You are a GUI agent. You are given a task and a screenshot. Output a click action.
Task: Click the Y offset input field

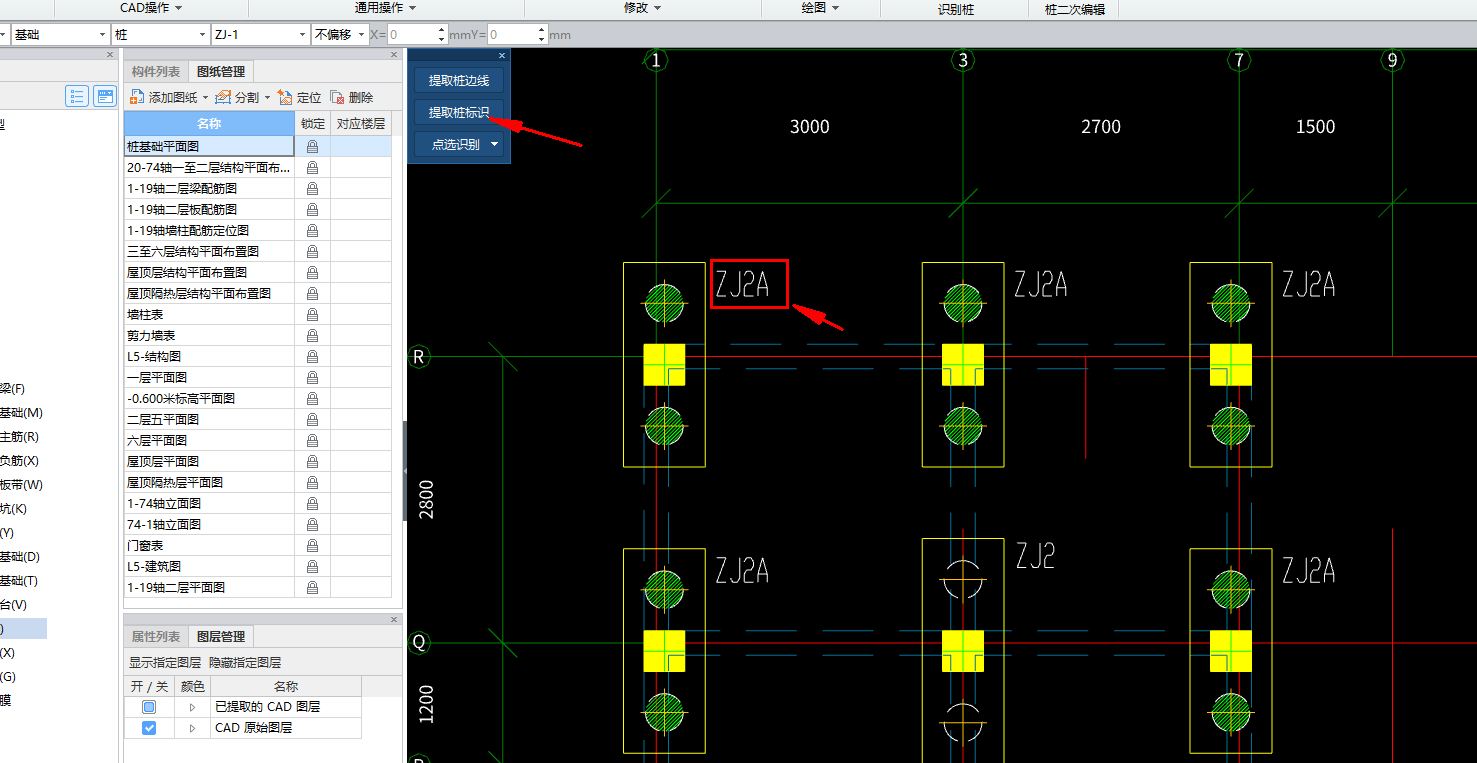[x=511, y=34]
